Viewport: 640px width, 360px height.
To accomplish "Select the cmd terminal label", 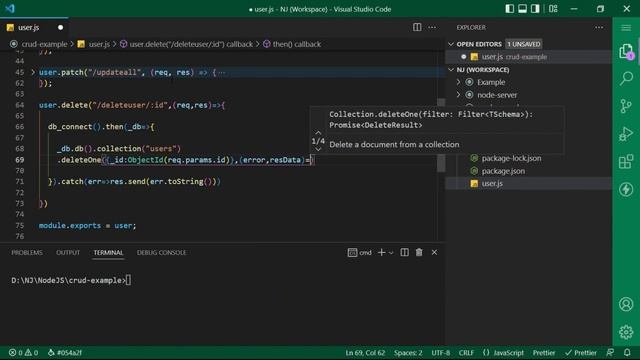I will 360,253.
